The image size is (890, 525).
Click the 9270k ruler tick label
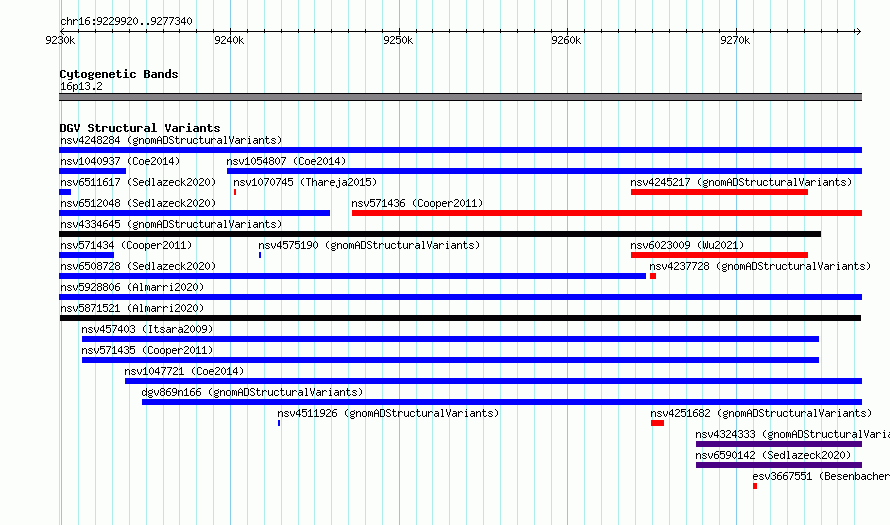(x=735, y=40)
